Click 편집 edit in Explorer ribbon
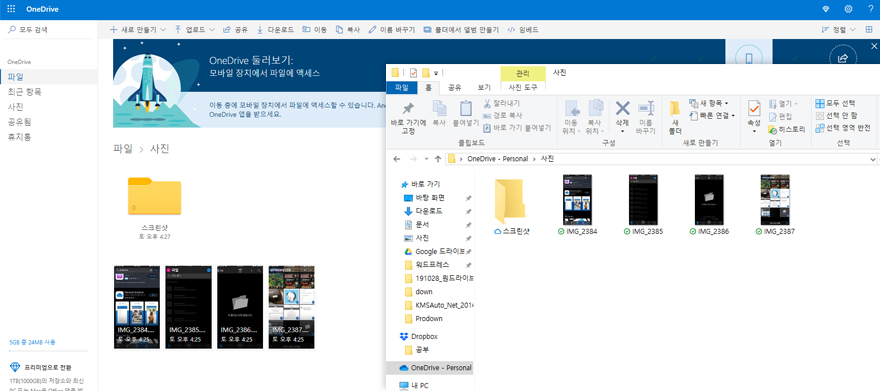880x391 pixels. click(x=780, y=117)
